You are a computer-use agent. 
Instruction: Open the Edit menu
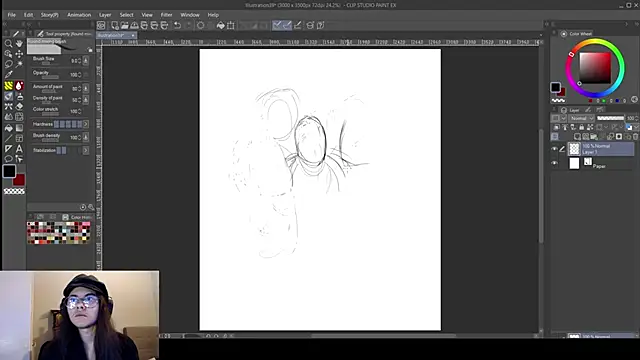28,15
